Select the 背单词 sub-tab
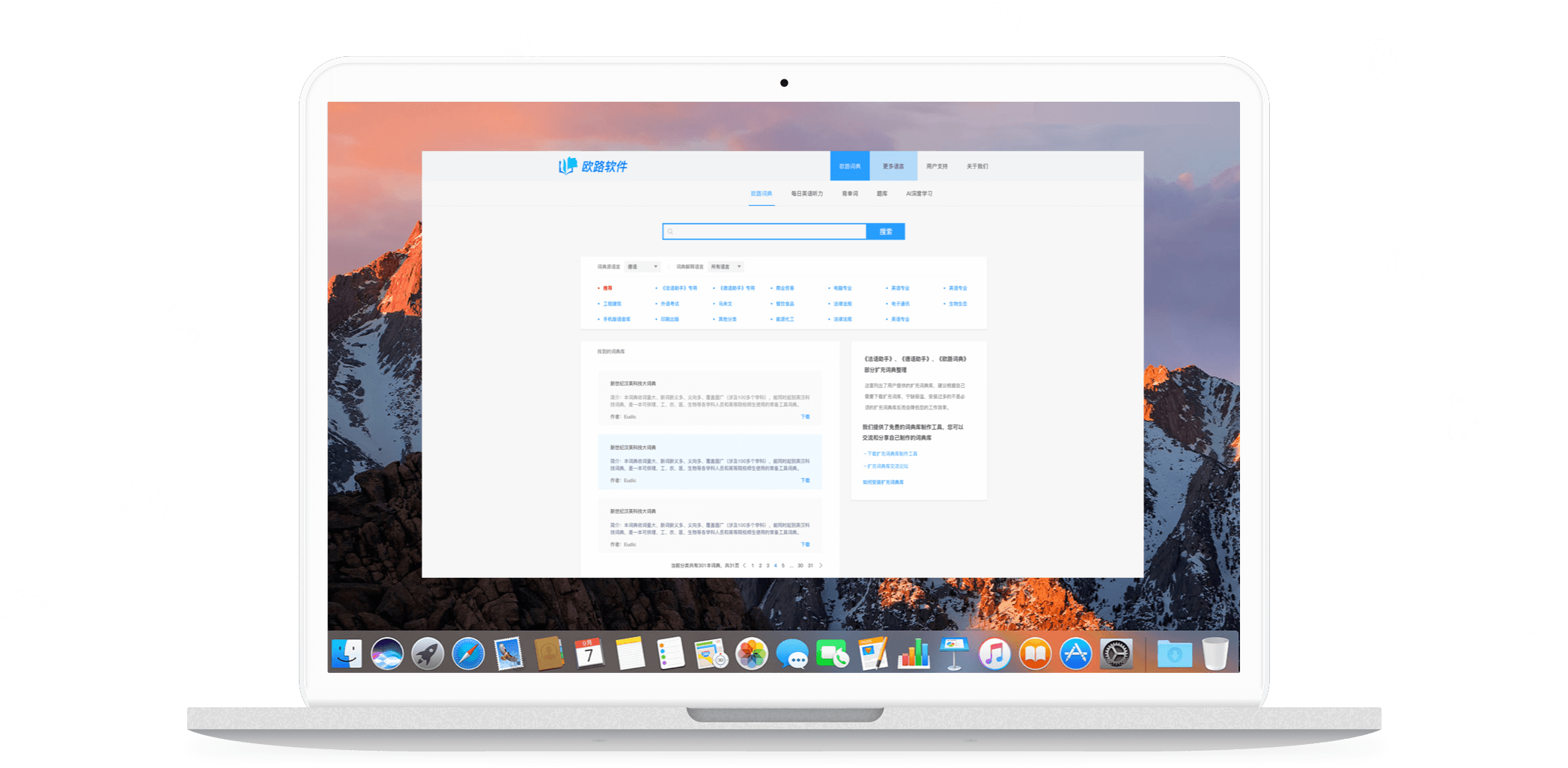 coord(850,194)
